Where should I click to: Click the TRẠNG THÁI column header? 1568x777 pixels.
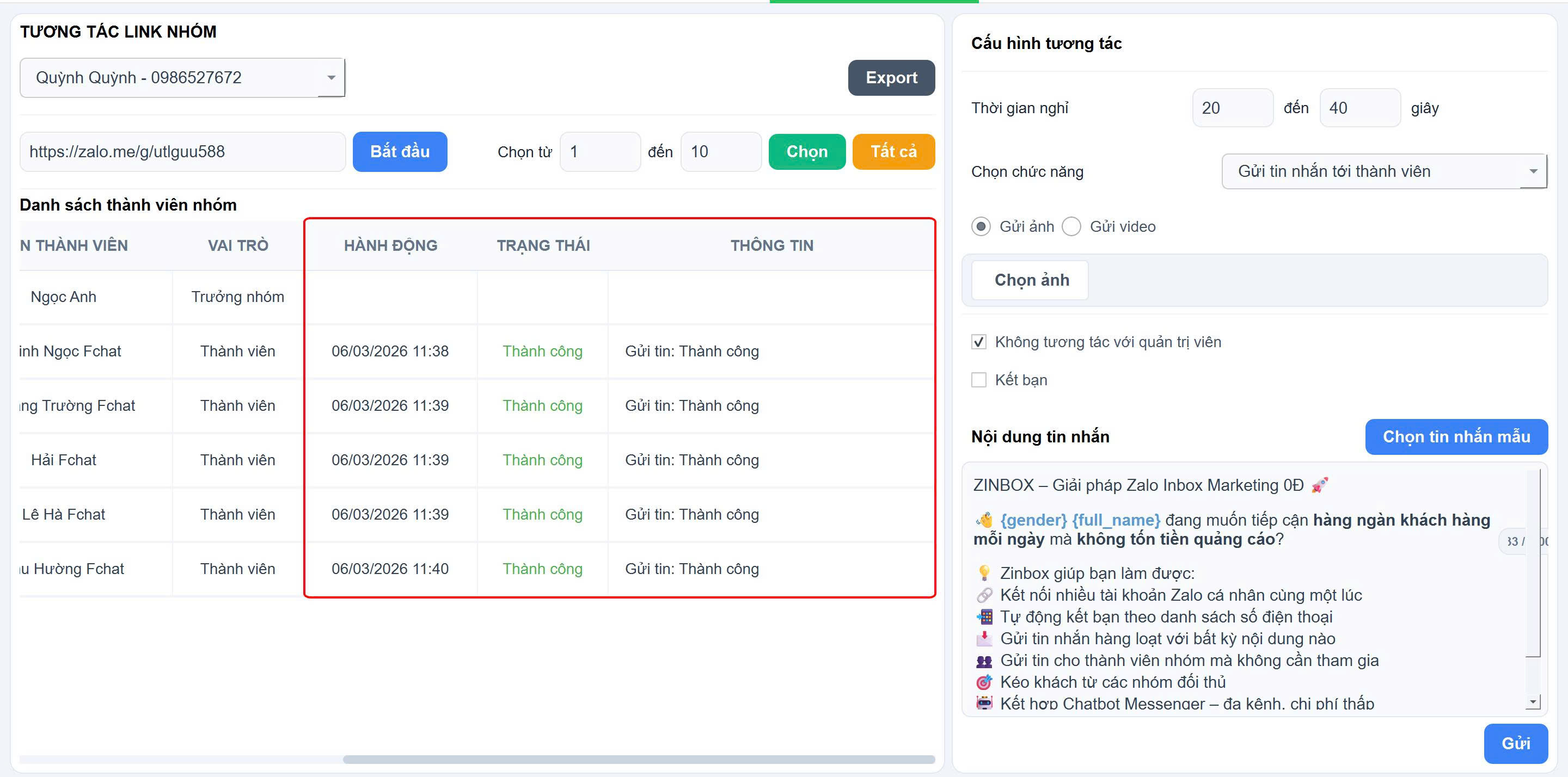coord(543,246)
